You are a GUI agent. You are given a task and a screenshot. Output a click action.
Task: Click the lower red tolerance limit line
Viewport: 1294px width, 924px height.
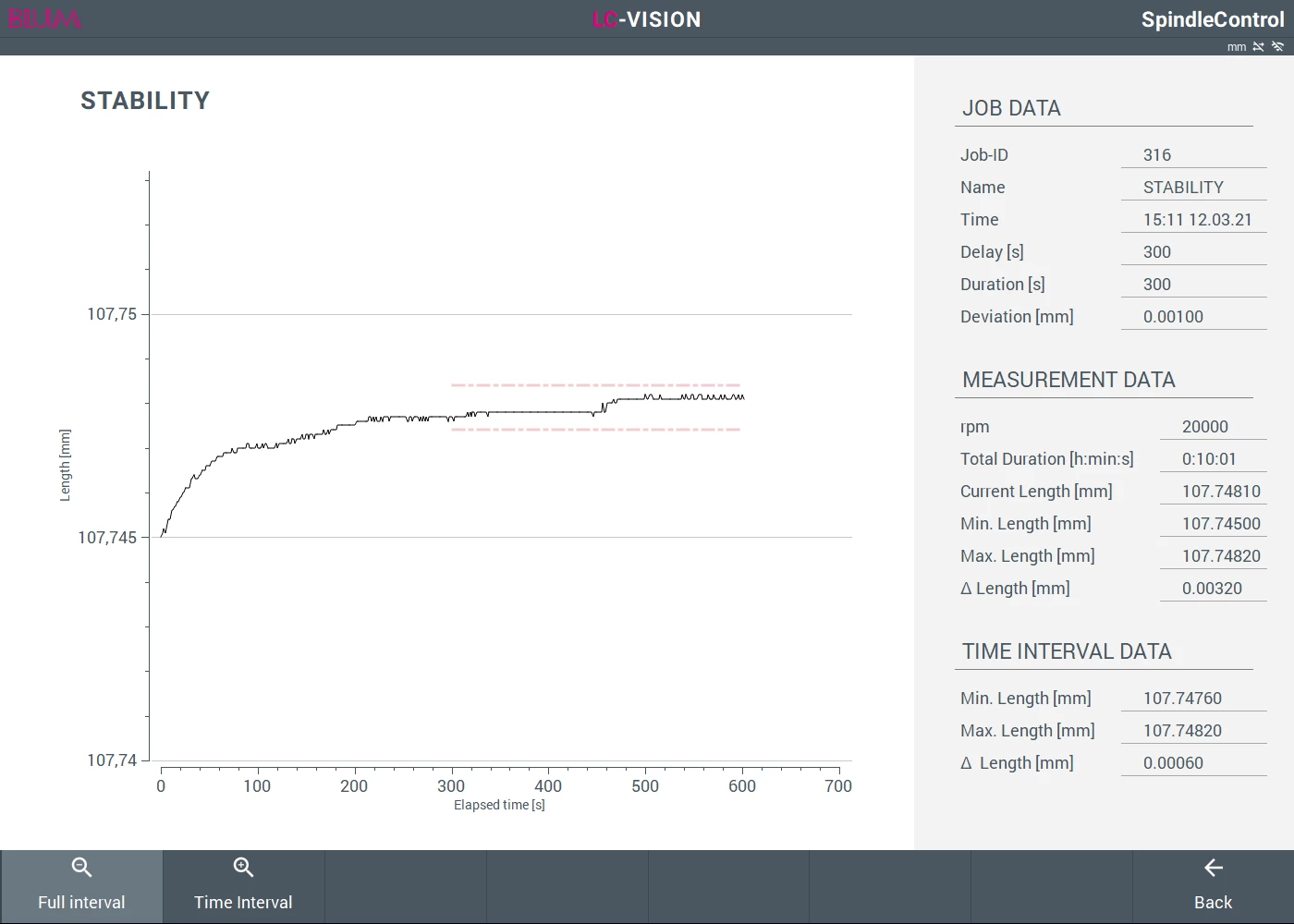595,430
